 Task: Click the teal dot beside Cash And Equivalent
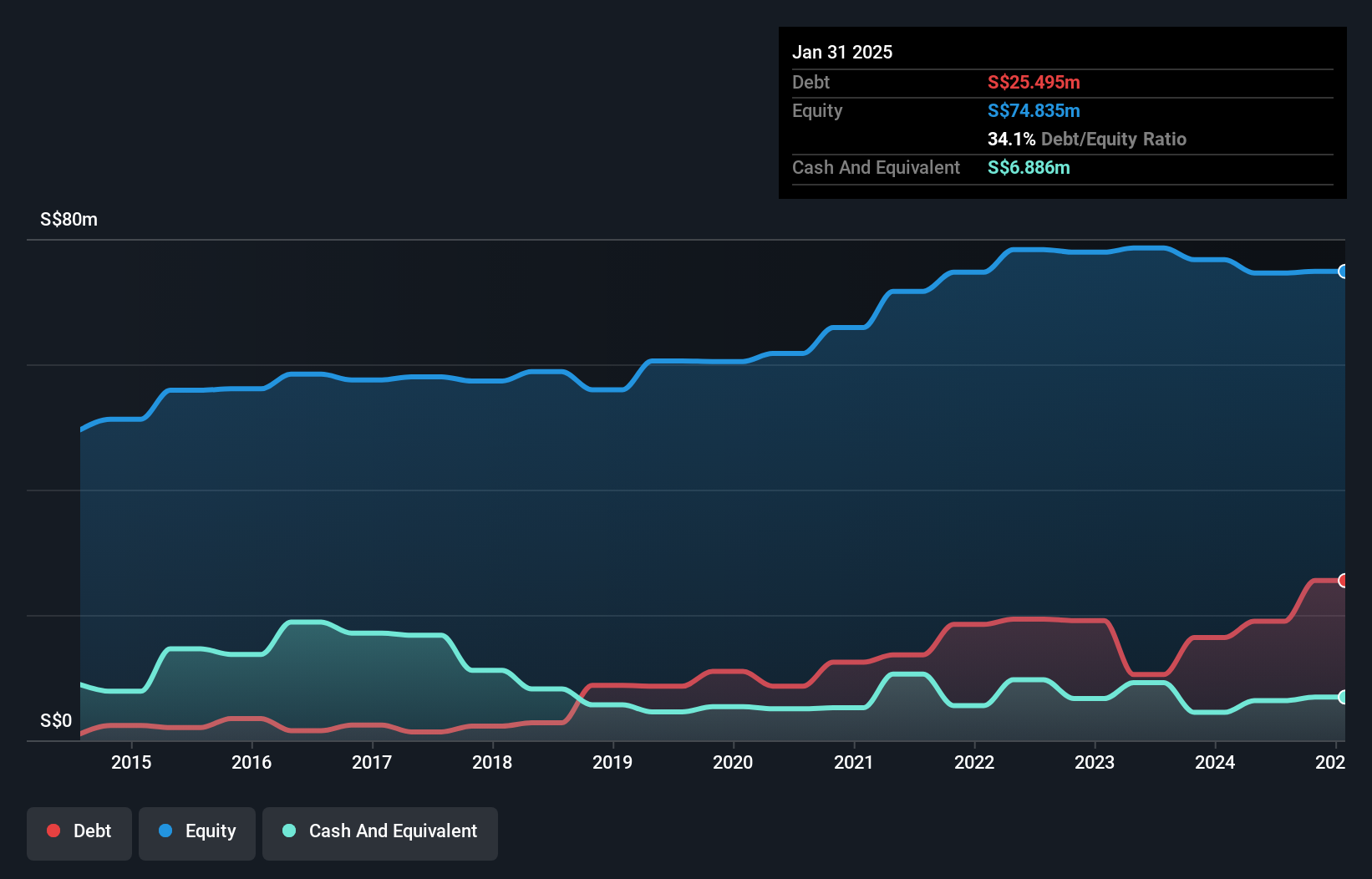(289, 831)
